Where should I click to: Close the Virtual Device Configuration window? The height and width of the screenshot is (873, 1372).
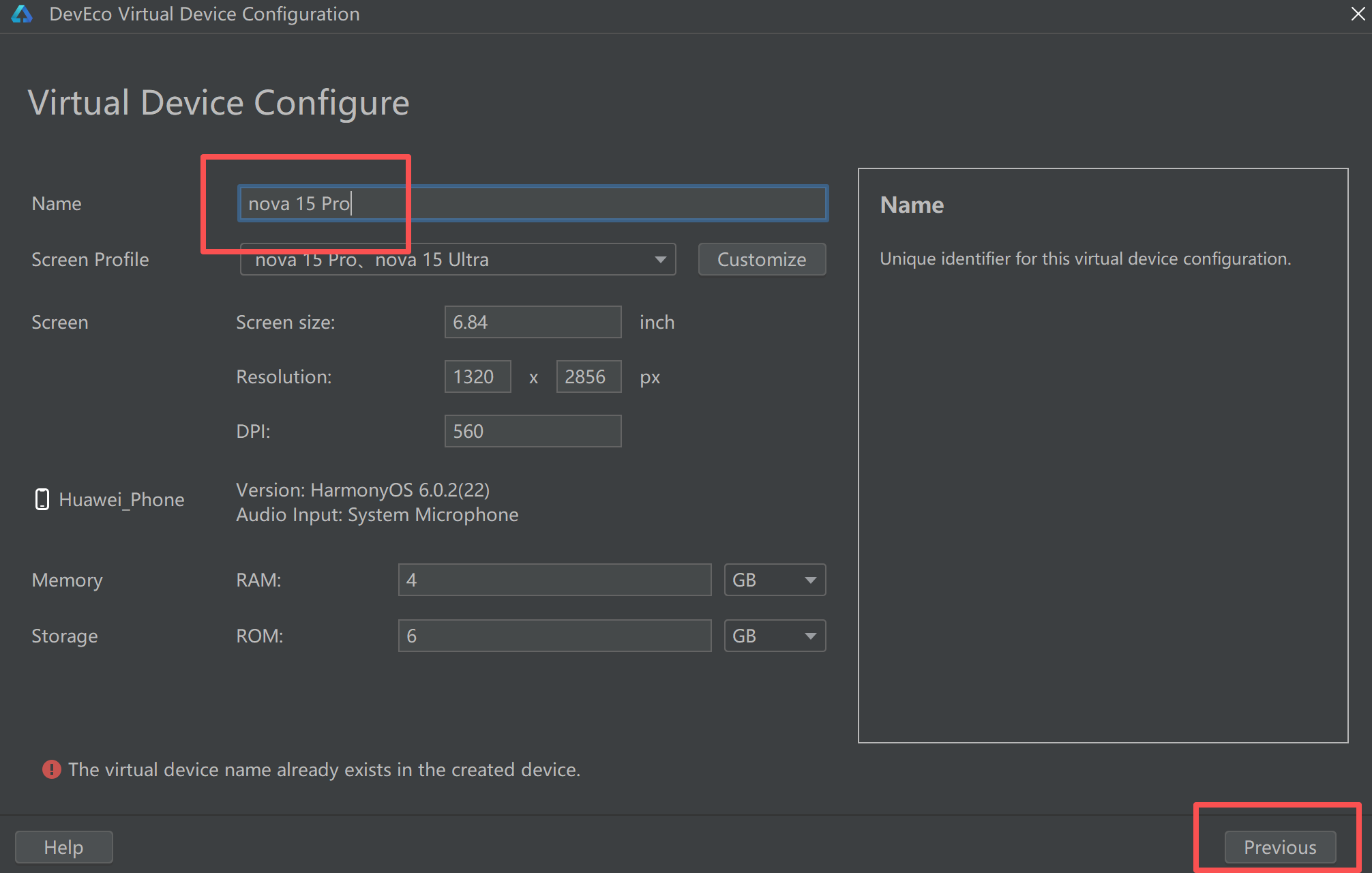pos(1357,14)
